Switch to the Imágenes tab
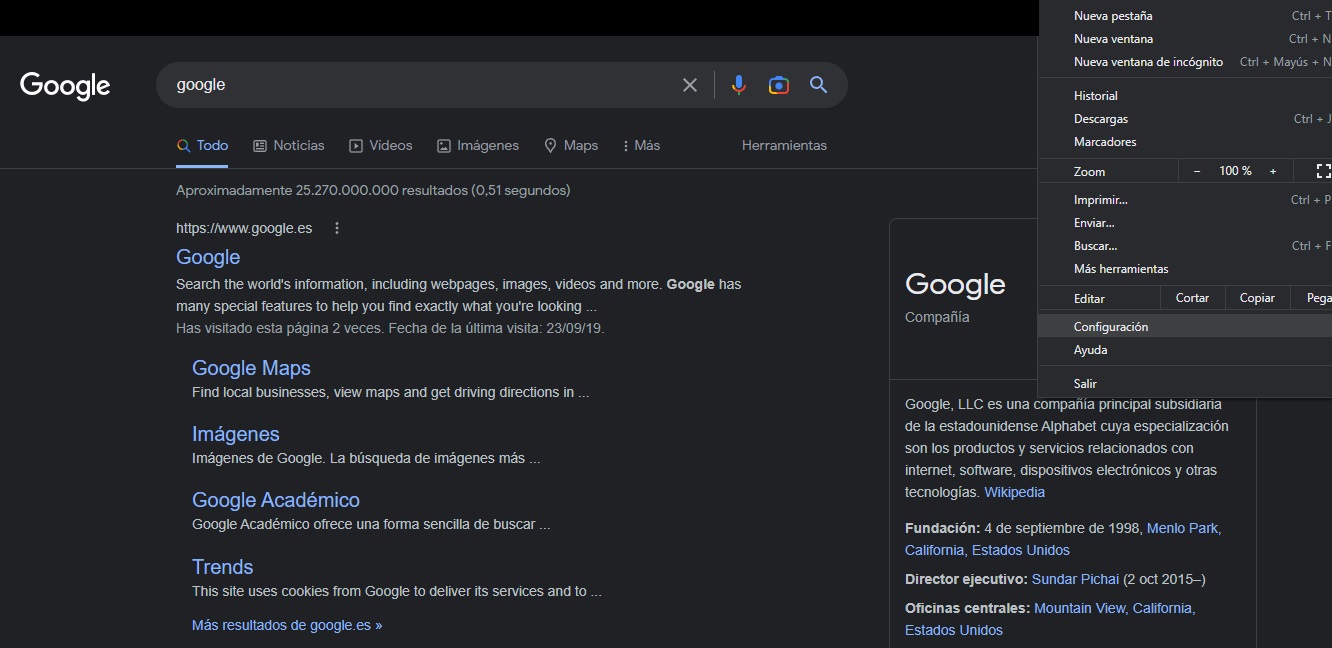1332x648 pixels. [478, 145]
